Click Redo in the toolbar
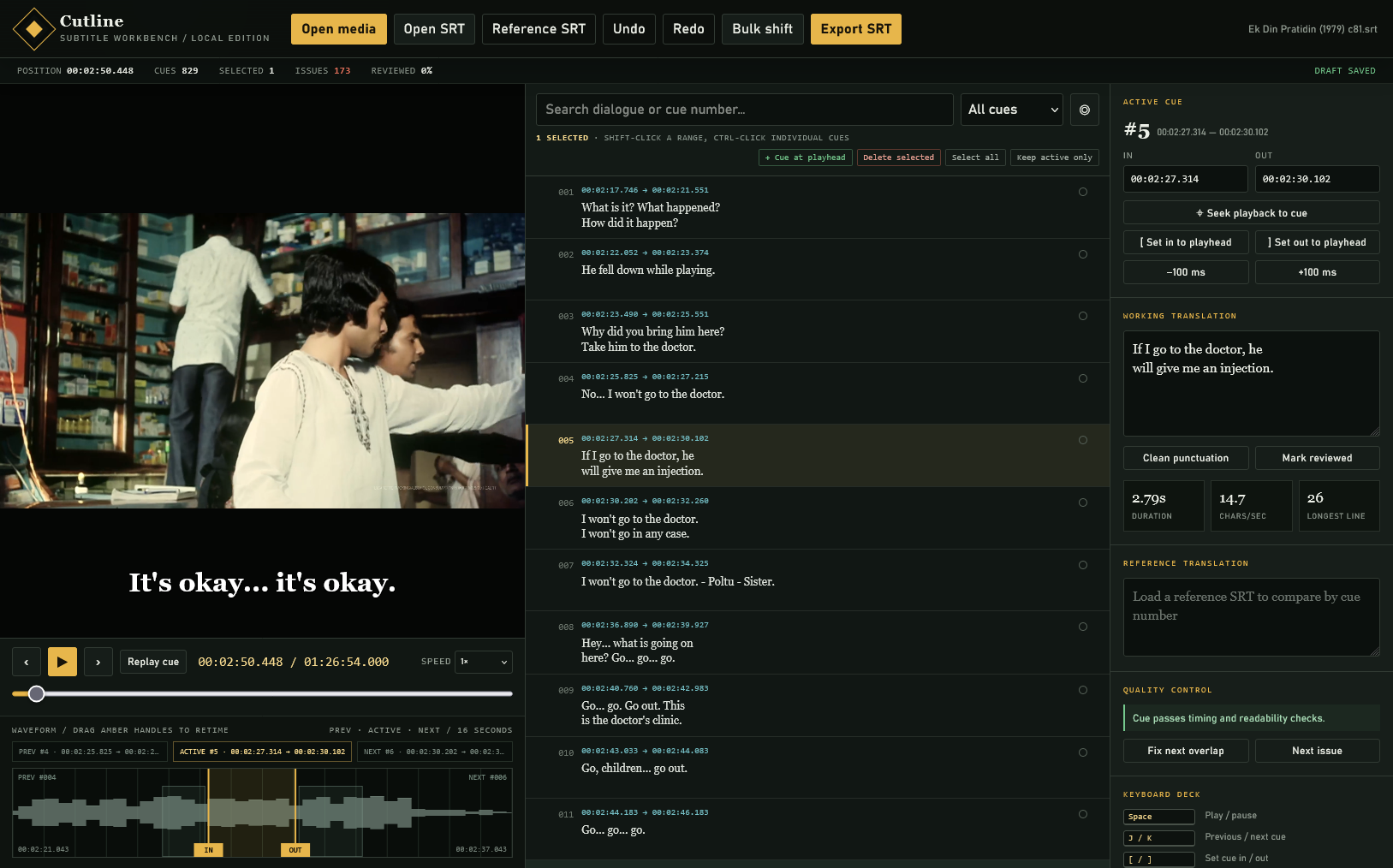Image resolution: width=1393 pixels, height=868 pixels. coord(688,29)
